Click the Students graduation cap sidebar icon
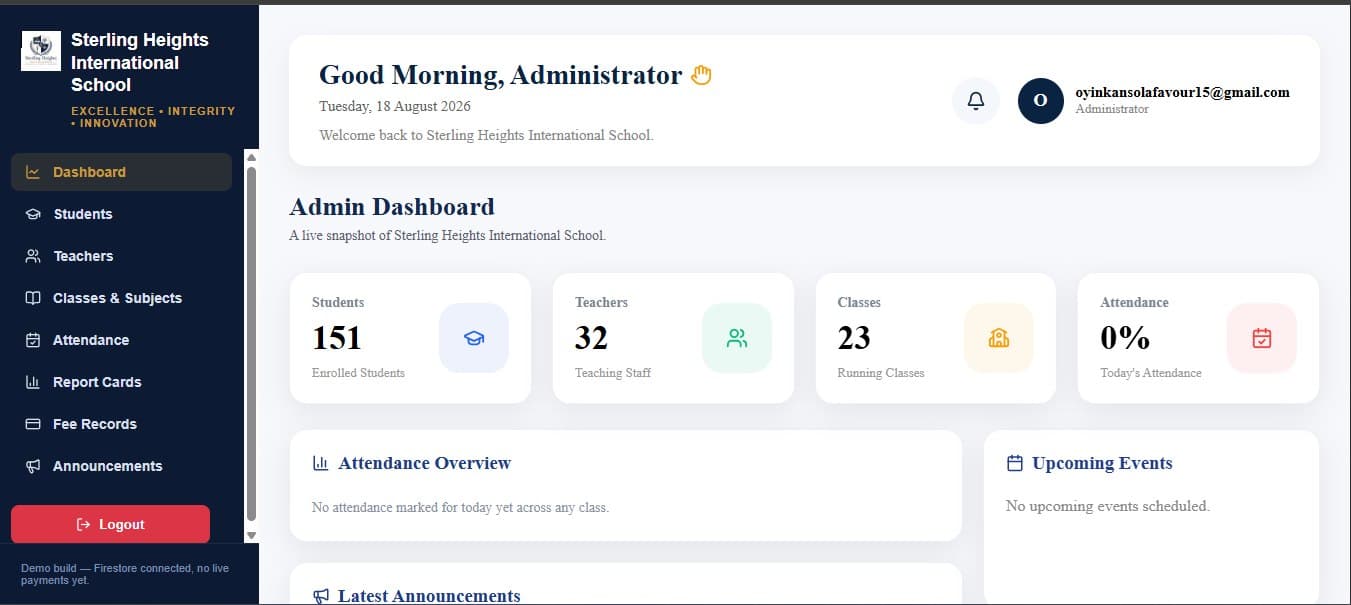The width and height of the screenshot is (1351, 605). [33, 214]
